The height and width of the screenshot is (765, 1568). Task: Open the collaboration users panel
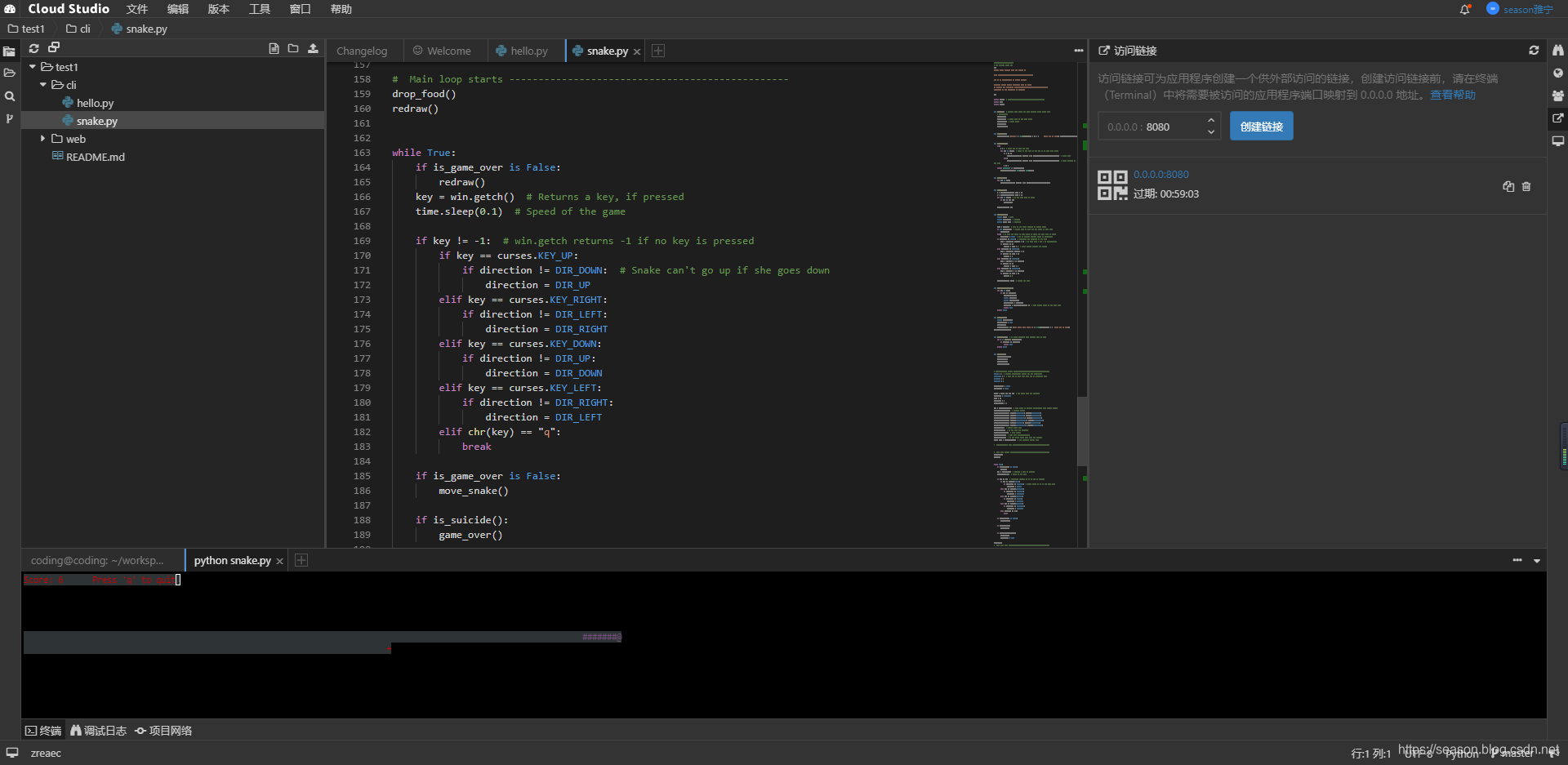(x=1558, y=96)
